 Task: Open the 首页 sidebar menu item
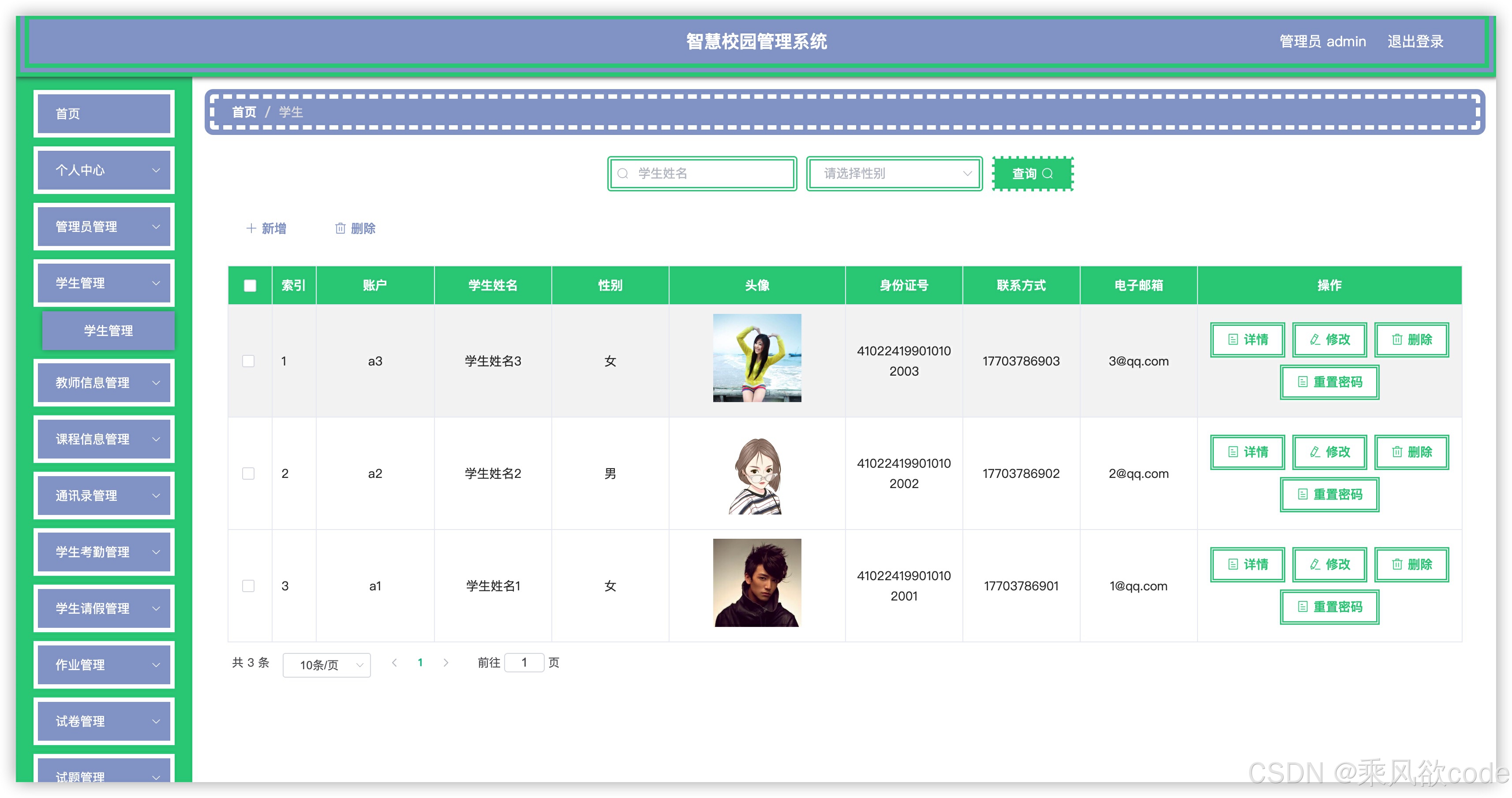(104, 114)
